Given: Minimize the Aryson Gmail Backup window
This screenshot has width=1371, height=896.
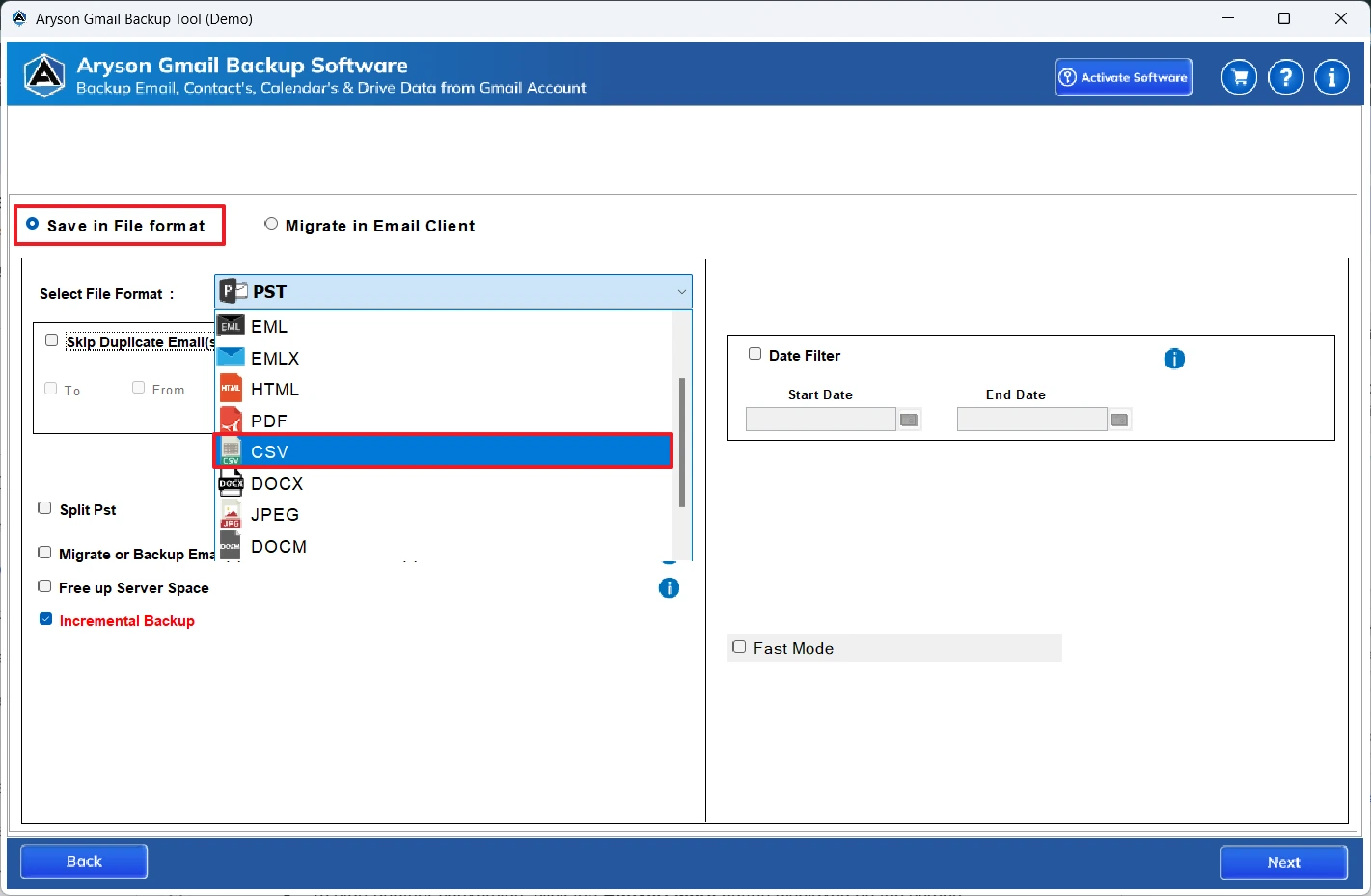Looking at the screenshot, I should coord(1228,18).
